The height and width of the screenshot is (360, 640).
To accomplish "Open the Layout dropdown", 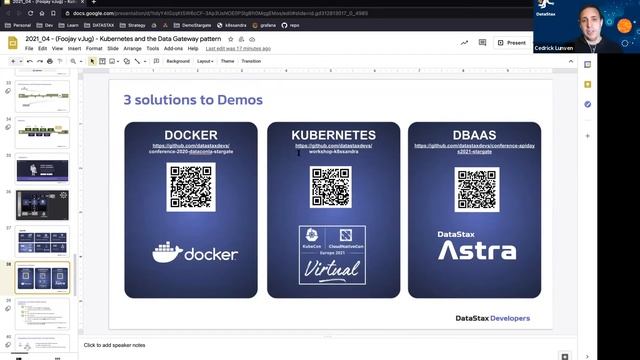I will coord(205,61).
